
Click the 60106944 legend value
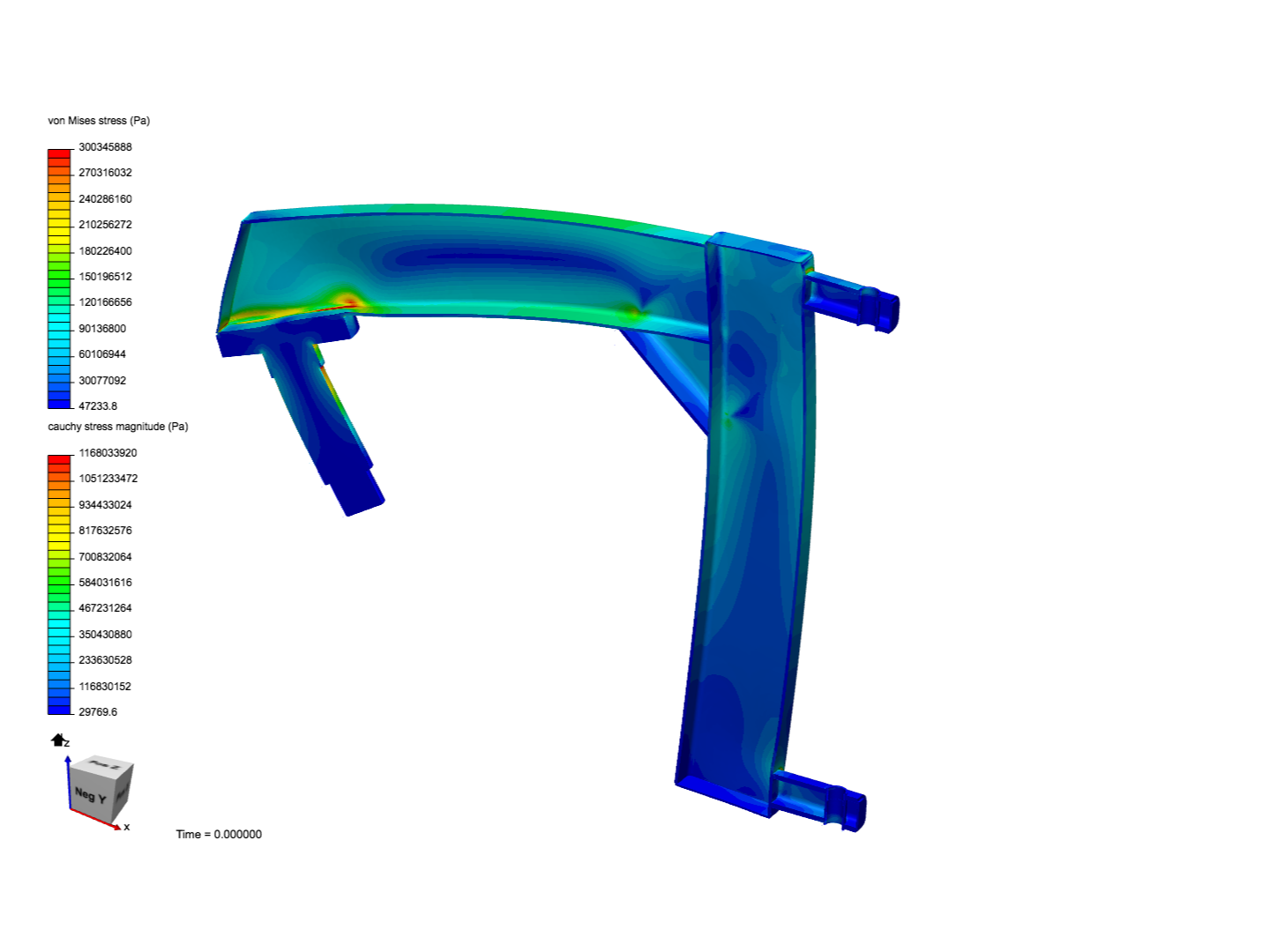point(102,354)
